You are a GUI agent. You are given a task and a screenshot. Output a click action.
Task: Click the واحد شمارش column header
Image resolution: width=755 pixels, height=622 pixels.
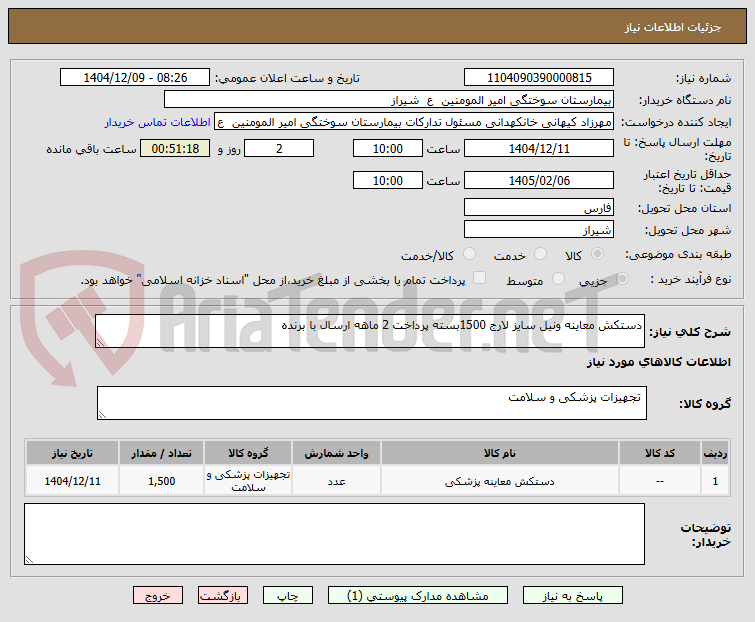(336, 453)
